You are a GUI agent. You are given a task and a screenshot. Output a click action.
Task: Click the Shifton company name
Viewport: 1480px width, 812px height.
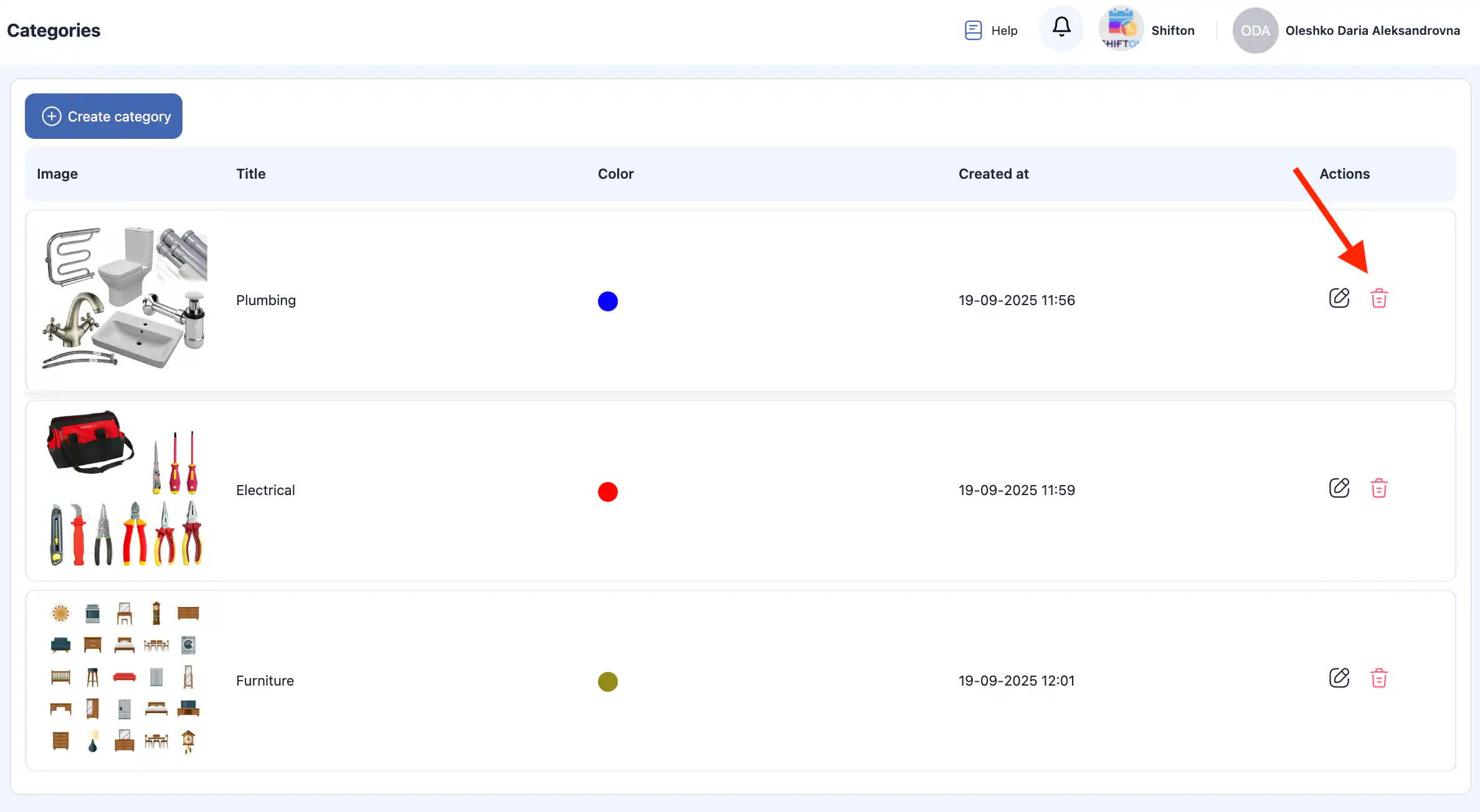1172,31
